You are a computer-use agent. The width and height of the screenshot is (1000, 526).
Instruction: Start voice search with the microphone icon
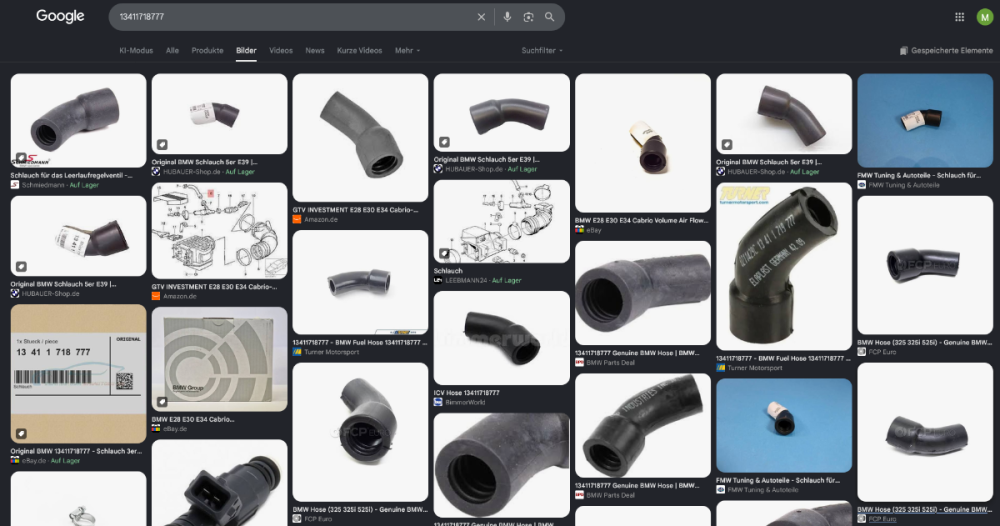pos(507,17)
